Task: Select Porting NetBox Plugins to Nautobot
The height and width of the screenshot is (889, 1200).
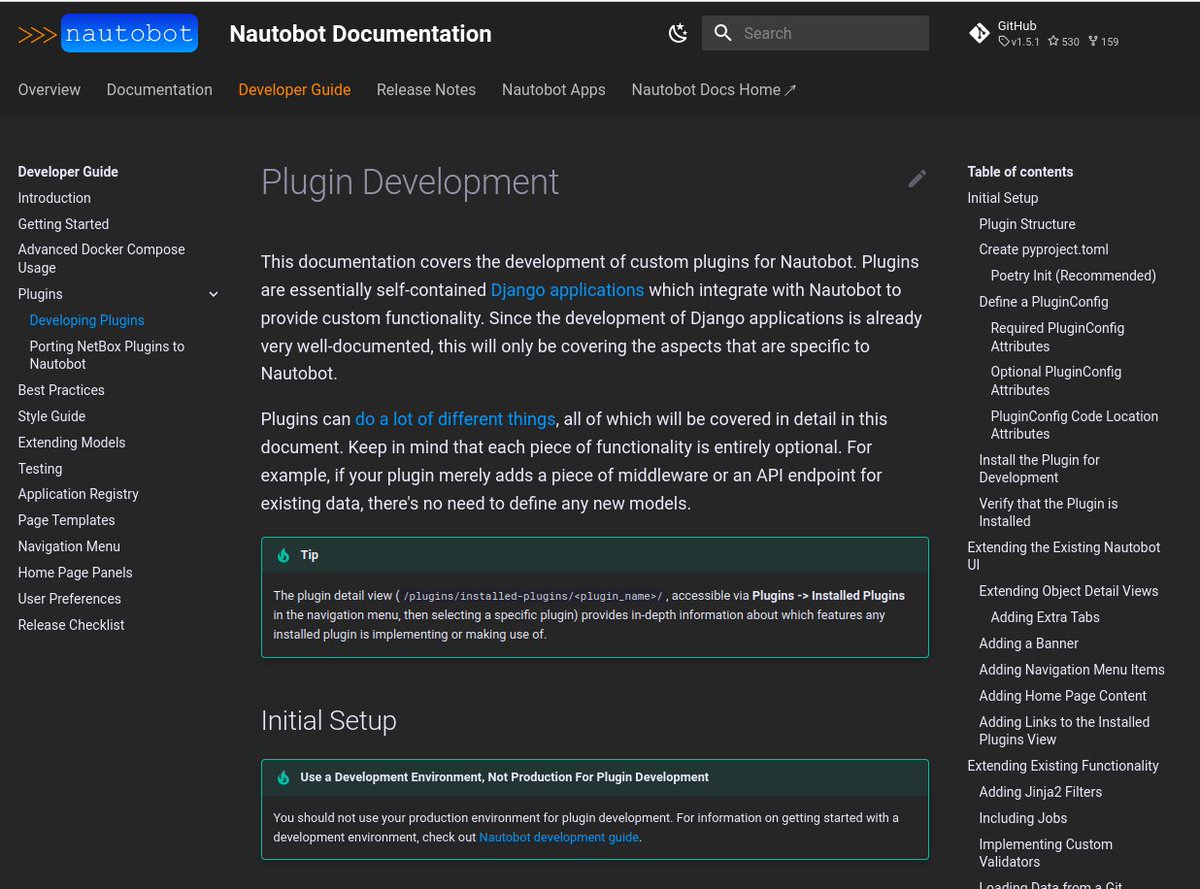Action: (x=106, y=354)
